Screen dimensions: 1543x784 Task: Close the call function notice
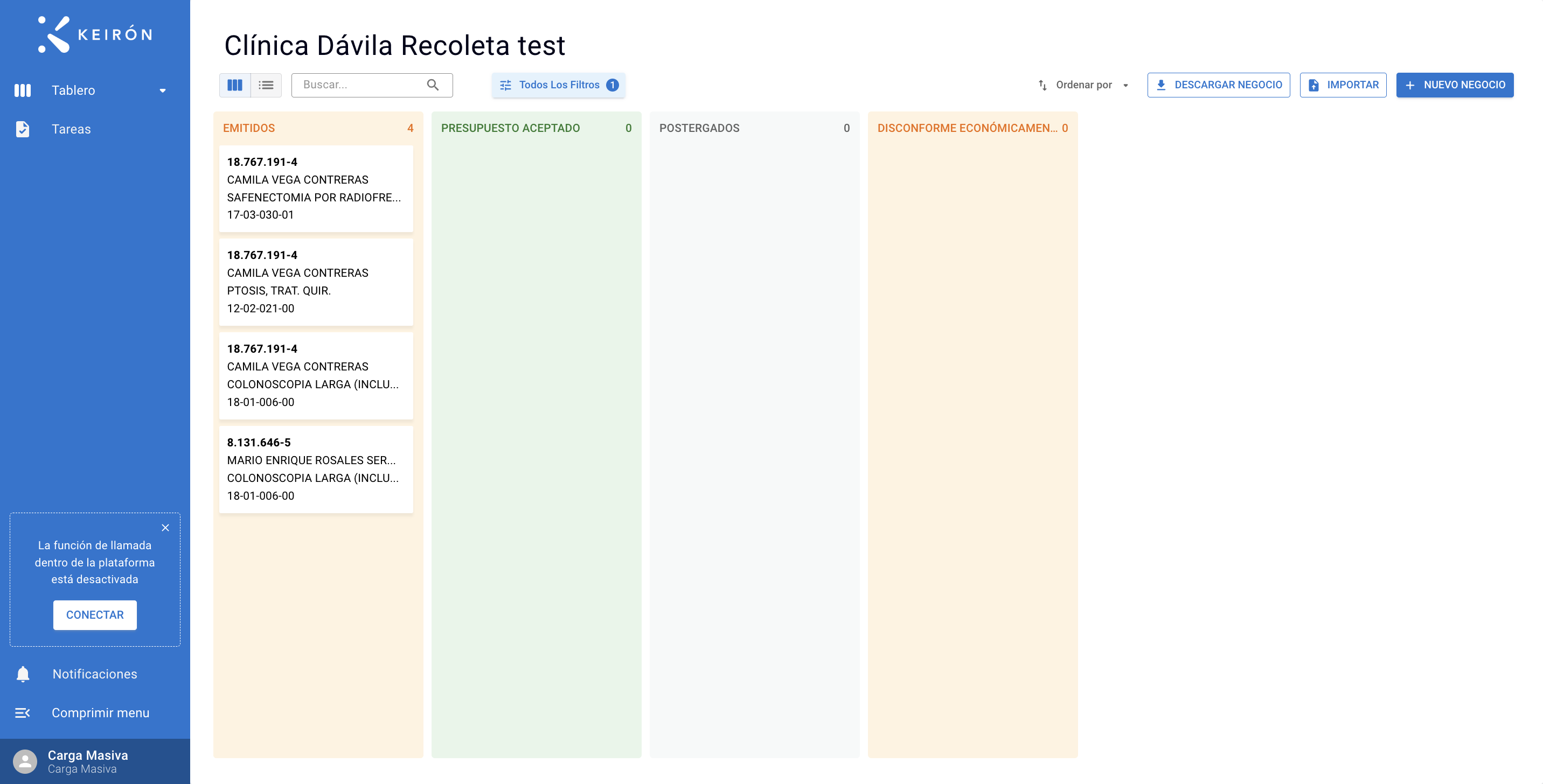pyautogui.click(x=165, y=528)
